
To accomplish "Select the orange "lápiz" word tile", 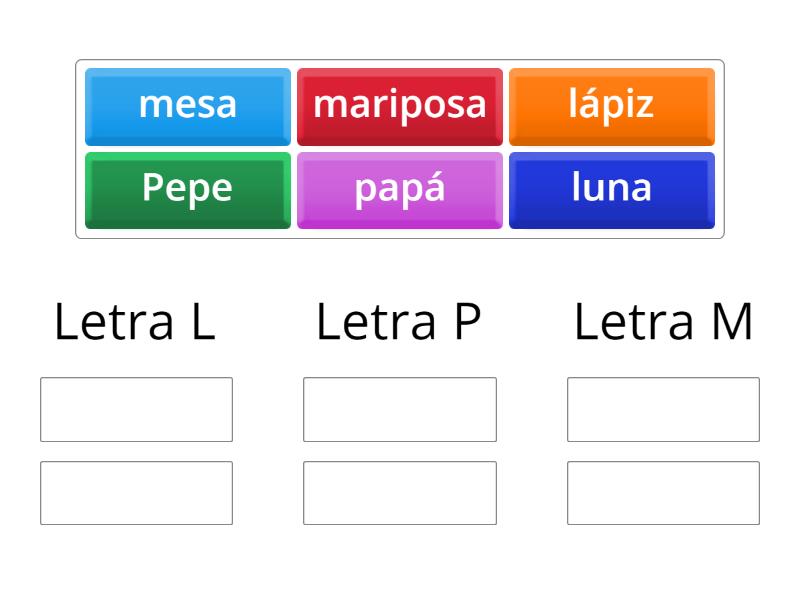I will 611,104.
